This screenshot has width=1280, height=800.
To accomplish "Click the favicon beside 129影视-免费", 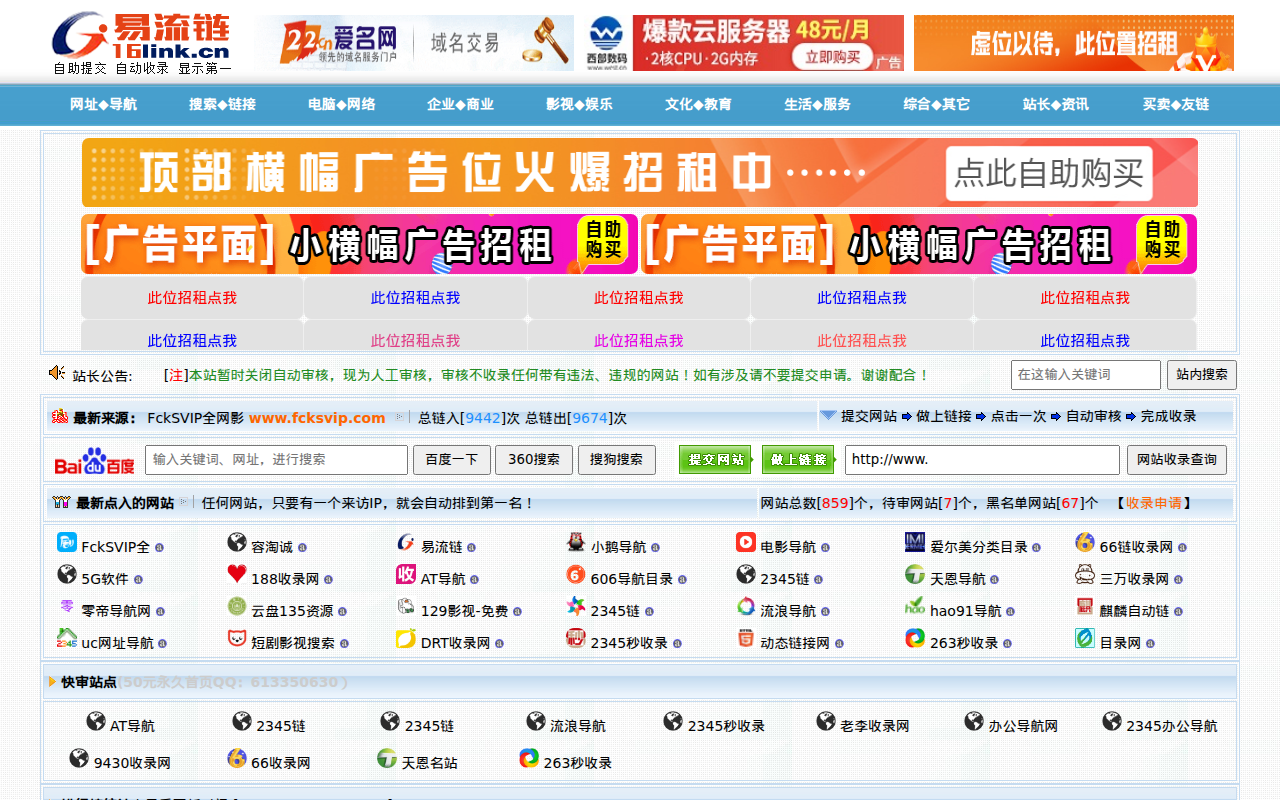I will 406,607.
